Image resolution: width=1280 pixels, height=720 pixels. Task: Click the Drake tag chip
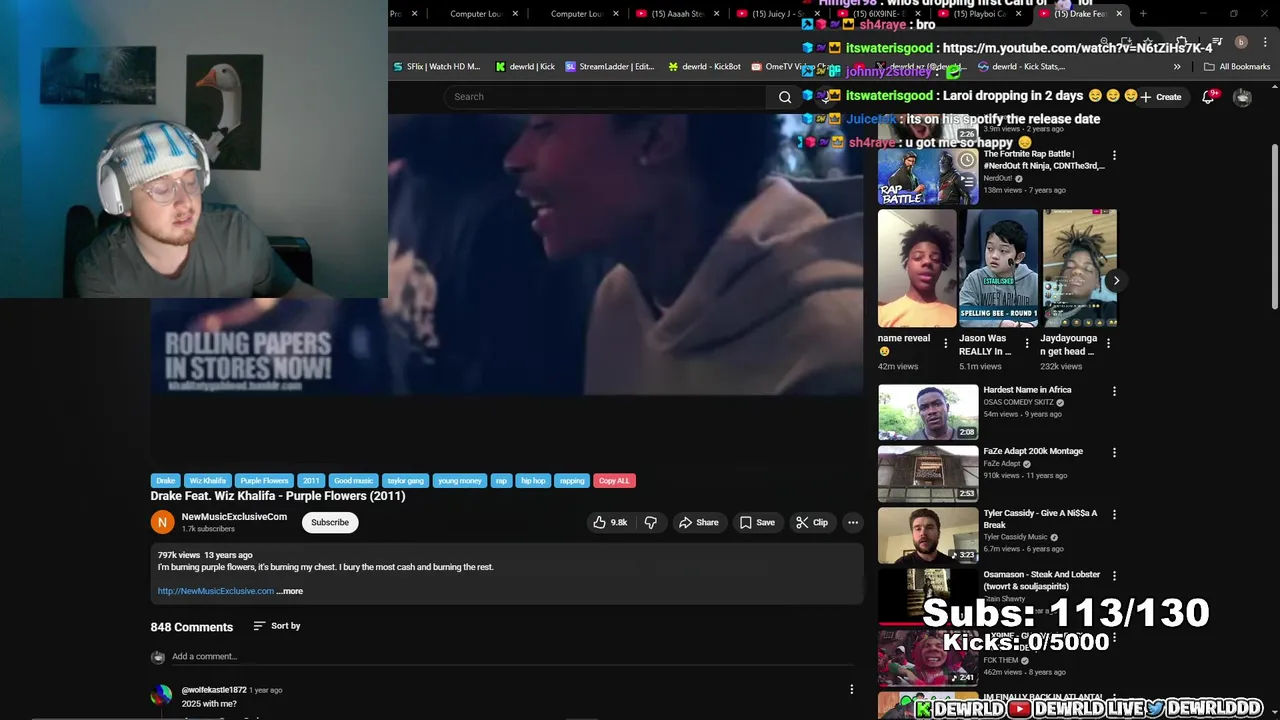165,481
